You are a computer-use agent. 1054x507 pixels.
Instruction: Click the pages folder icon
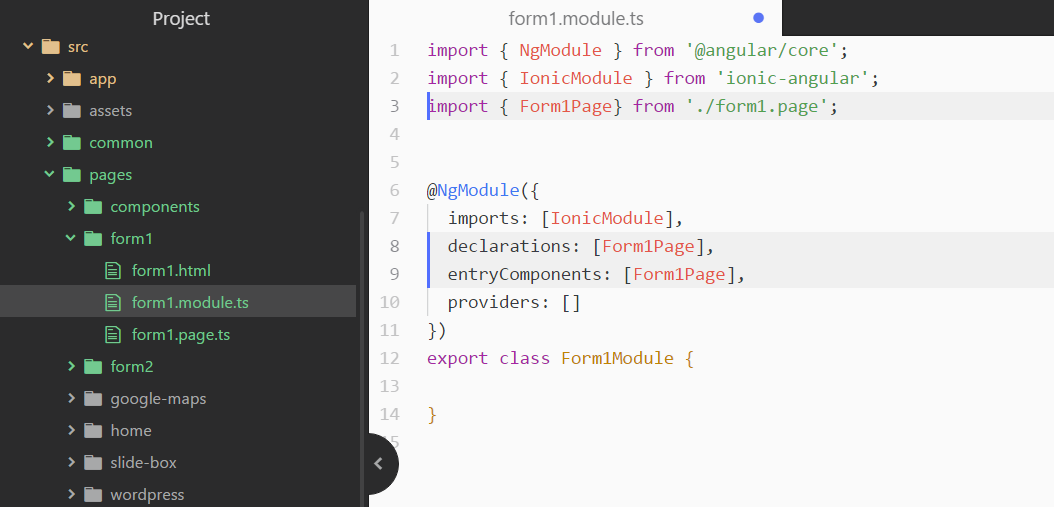point(72,174)
